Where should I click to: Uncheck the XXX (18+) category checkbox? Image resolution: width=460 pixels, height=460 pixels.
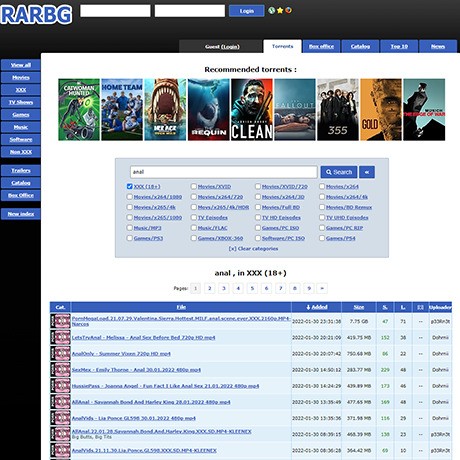[x=130, y=186]
